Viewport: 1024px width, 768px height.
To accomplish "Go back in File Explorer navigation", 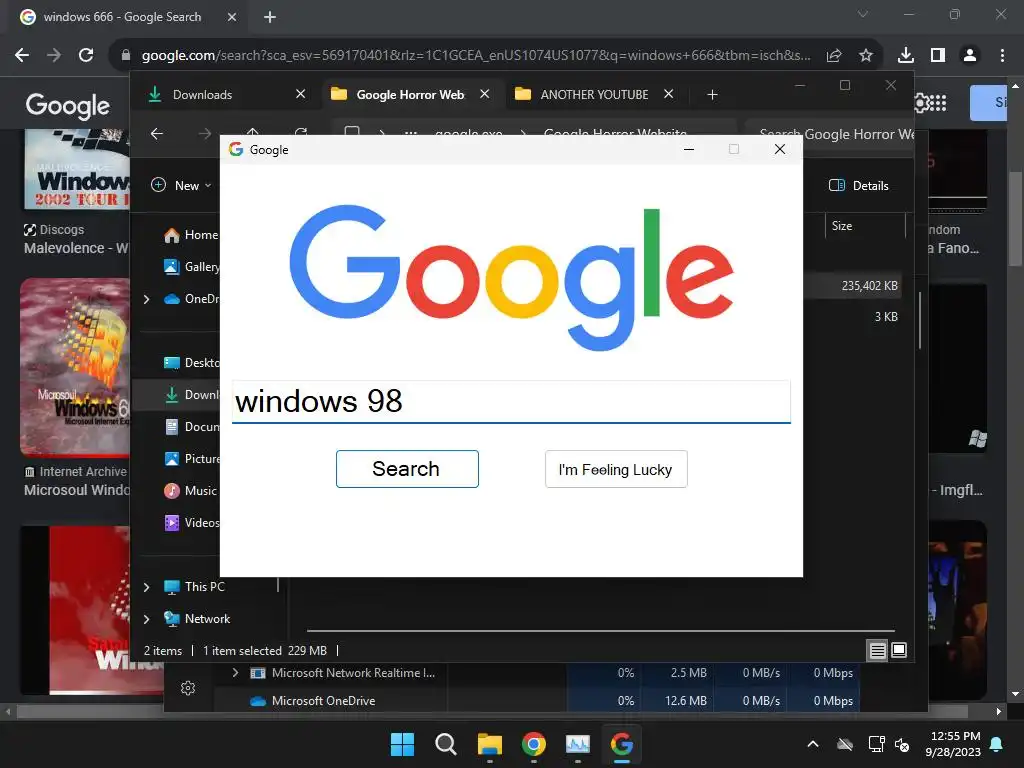I will [157, 134].
